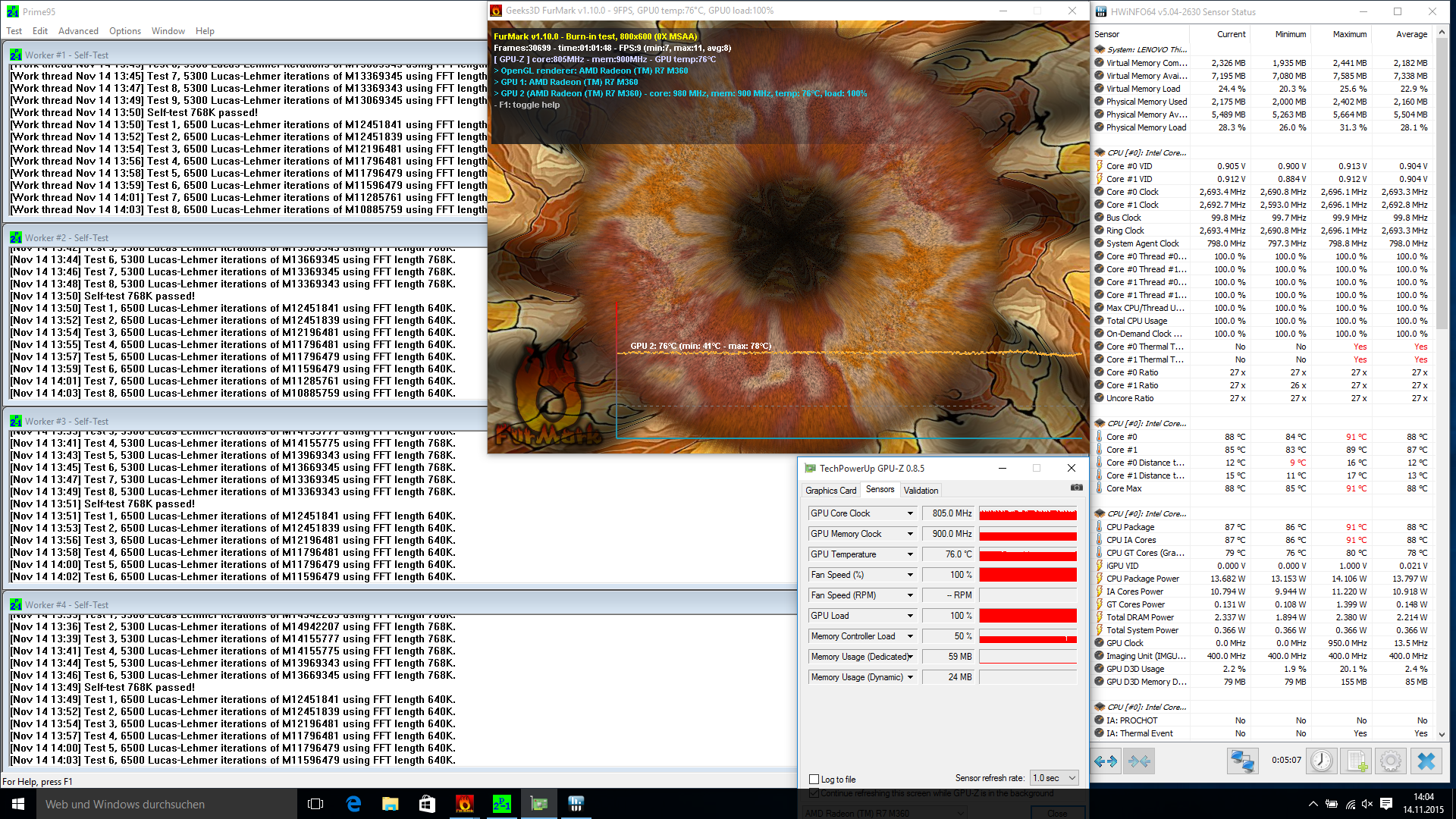This screenshot has height=819, width=1456.
Task: Click the blue X icon in HWiNFO toolbar
Action: [1426, 761]
